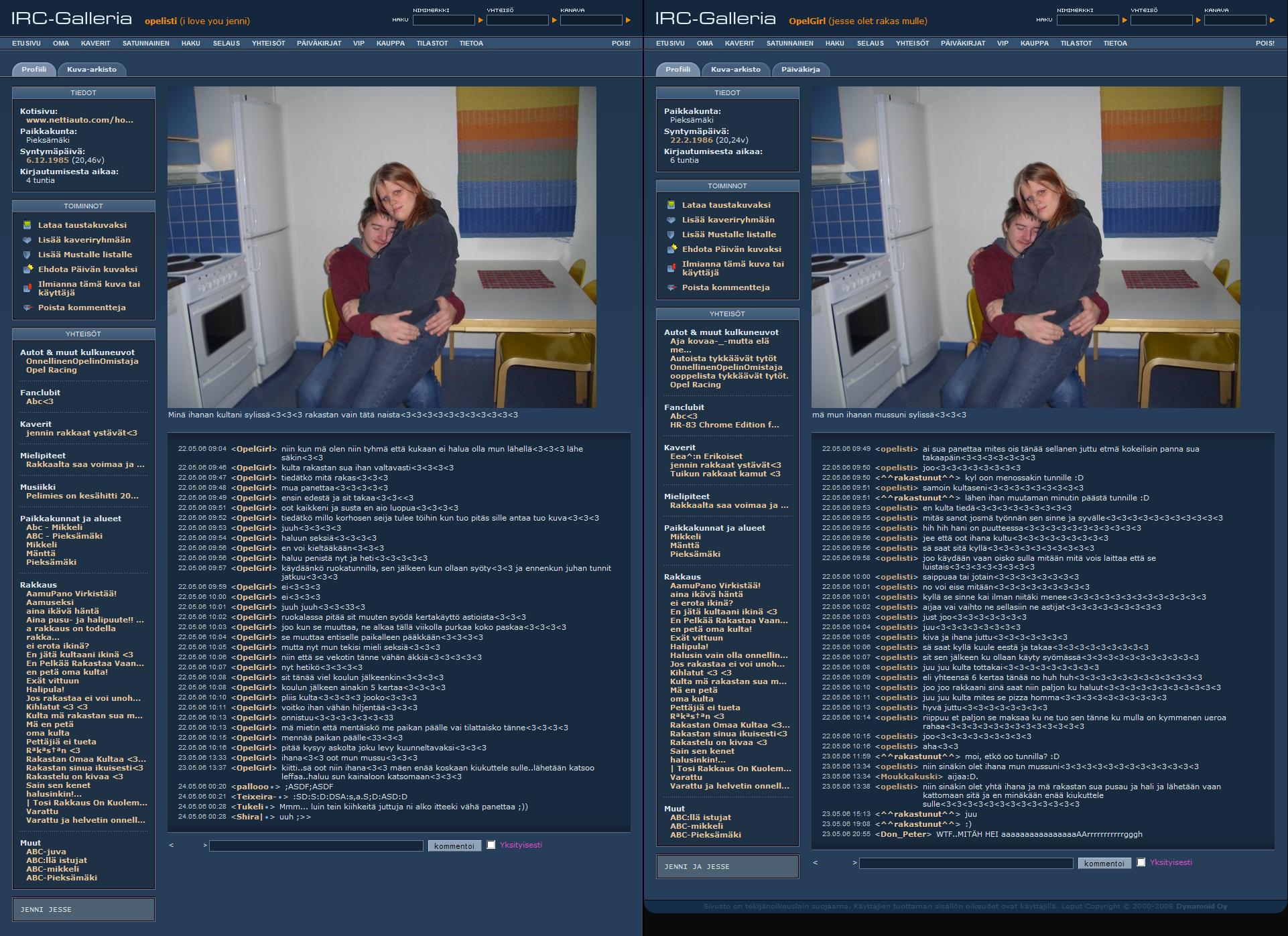Click orange arrow next to left Nimimerkki search
The width and height of the screenshot is (1288, 936).
tap(480, 21)
